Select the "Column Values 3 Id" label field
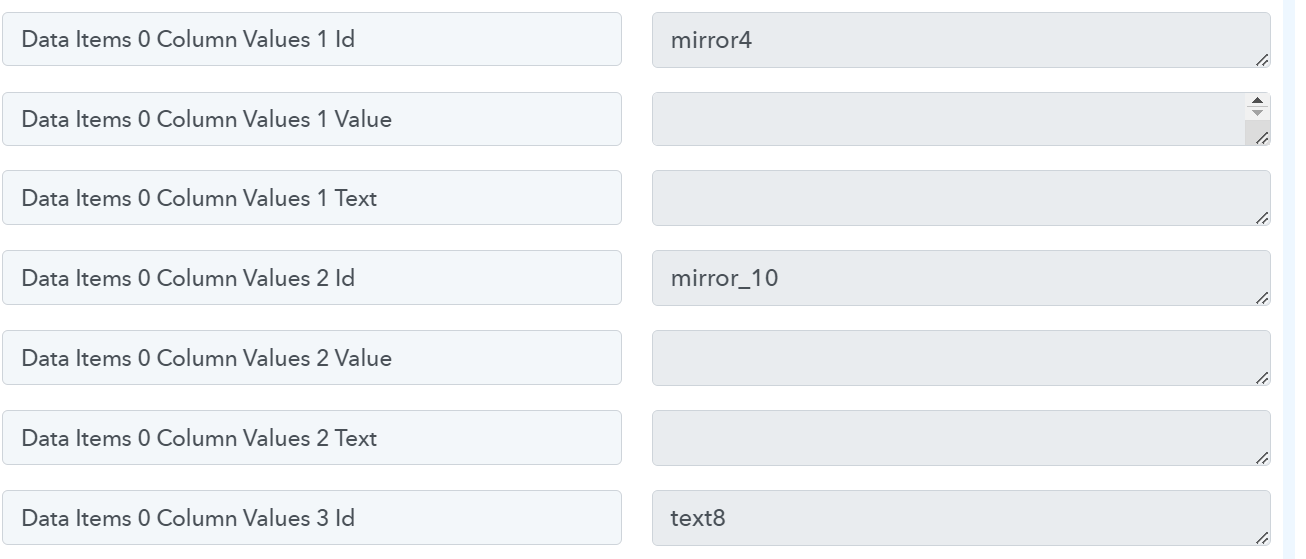 click(x=311, y=518)
